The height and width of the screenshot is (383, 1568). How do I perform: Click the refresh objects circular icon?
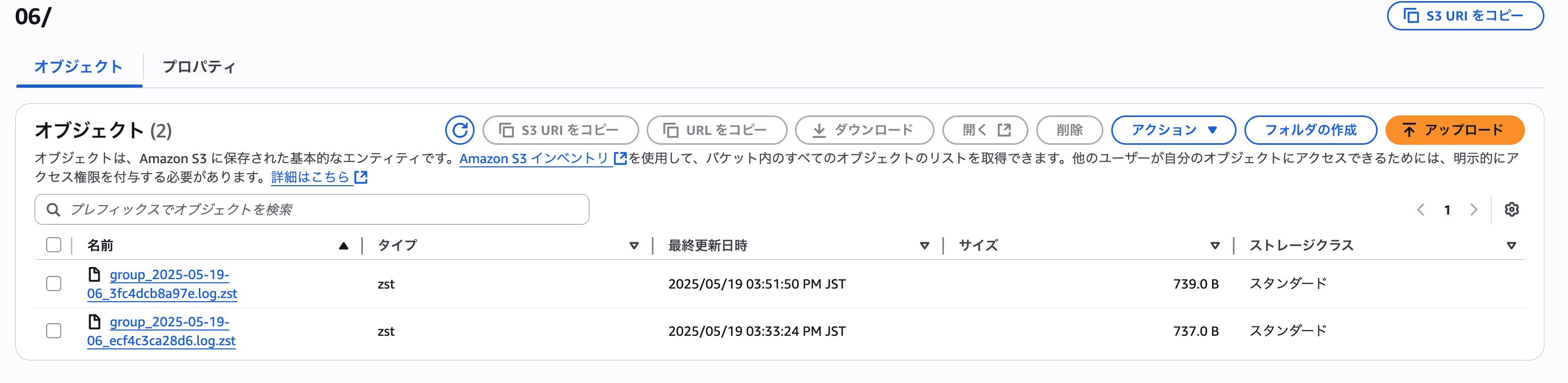coord(459,130)
